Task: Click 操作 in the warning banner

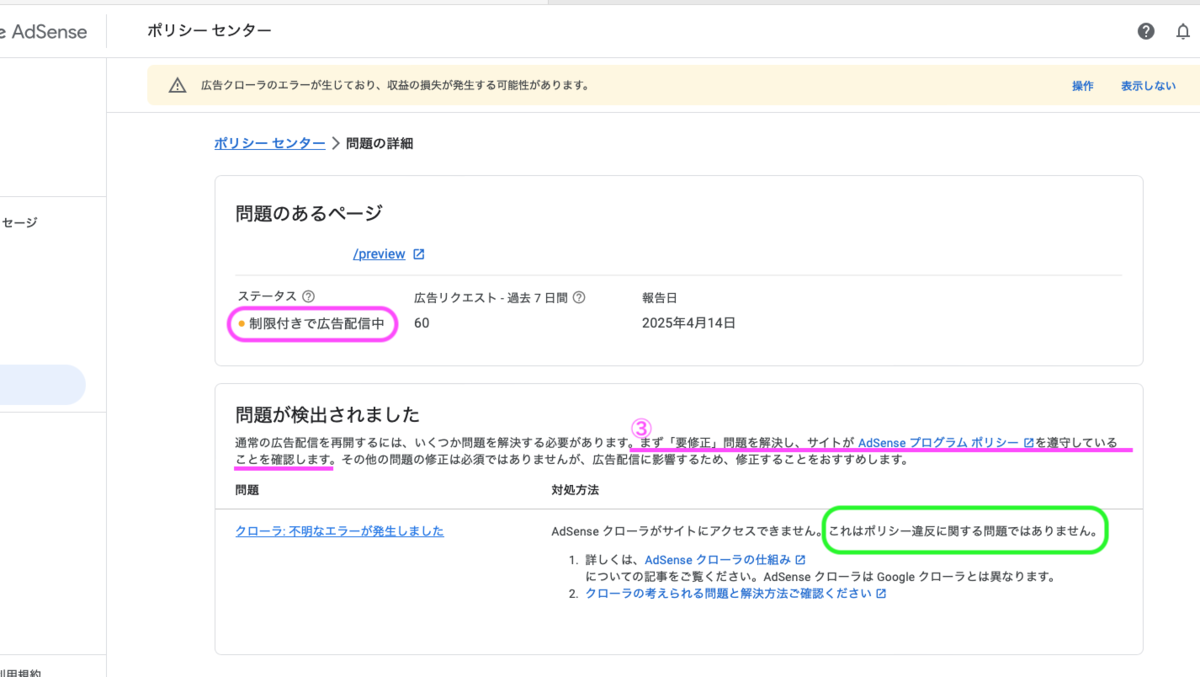Action: tap(1083, 86)
